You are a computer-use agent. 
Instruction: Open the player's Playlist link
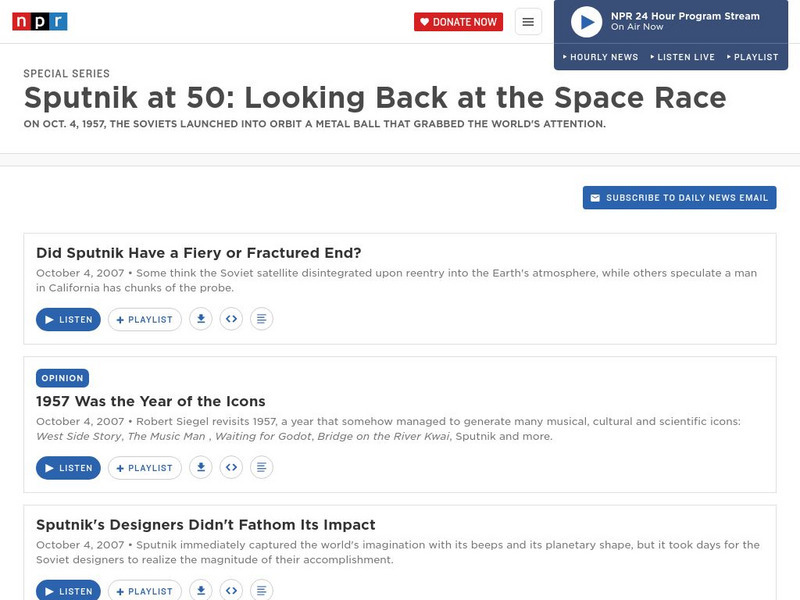tap(753, 57)
